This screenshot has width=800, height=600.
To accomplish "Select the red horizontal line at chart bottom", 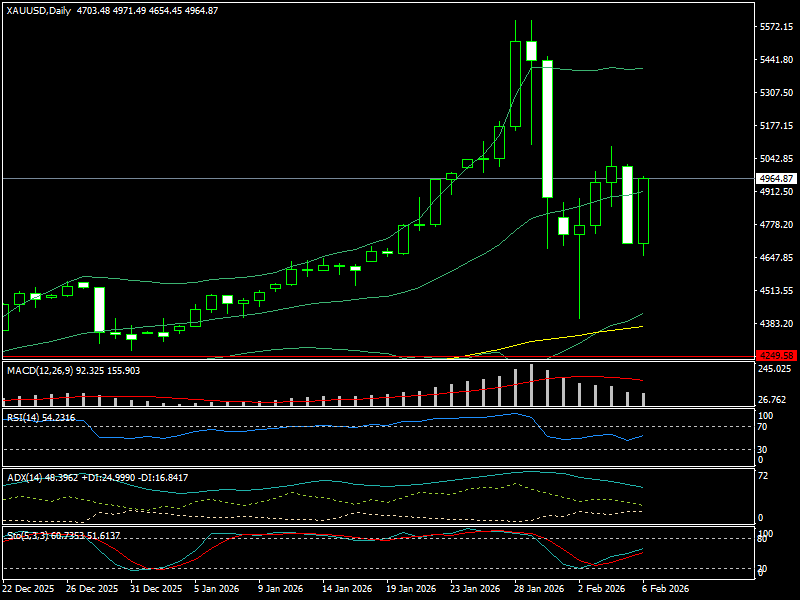I will [300, 355].
